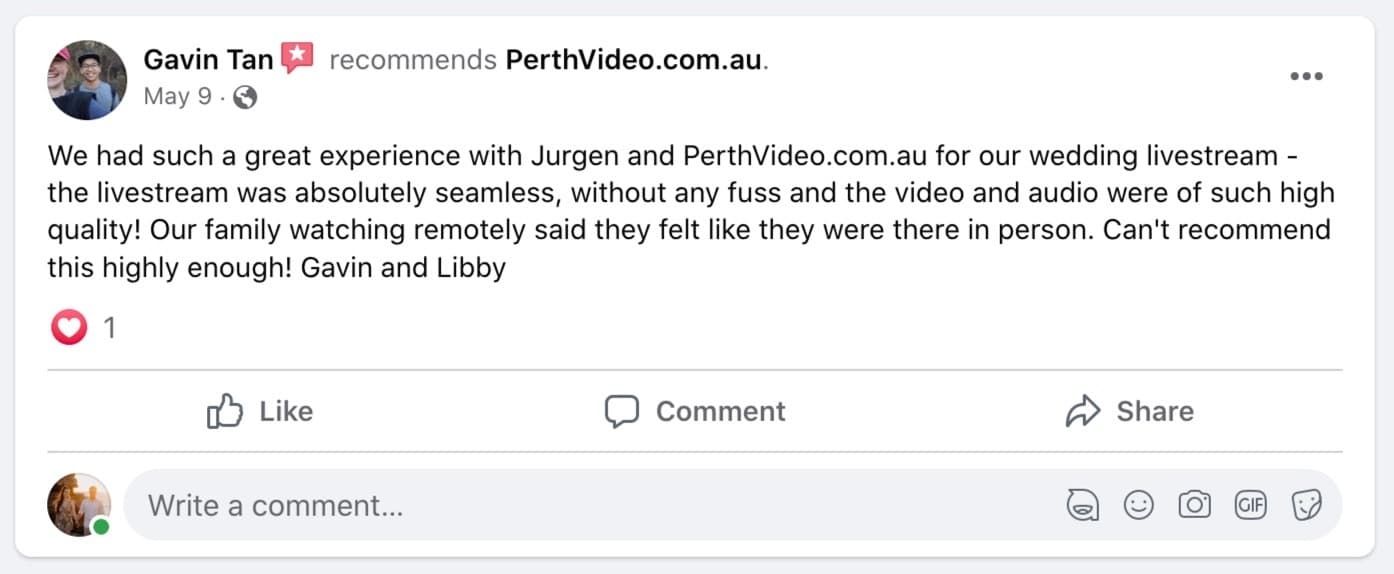Click Gavin Tan's profile picture
The width and height of the screenshot is (1394, 574).
click(x=87, y=80)
